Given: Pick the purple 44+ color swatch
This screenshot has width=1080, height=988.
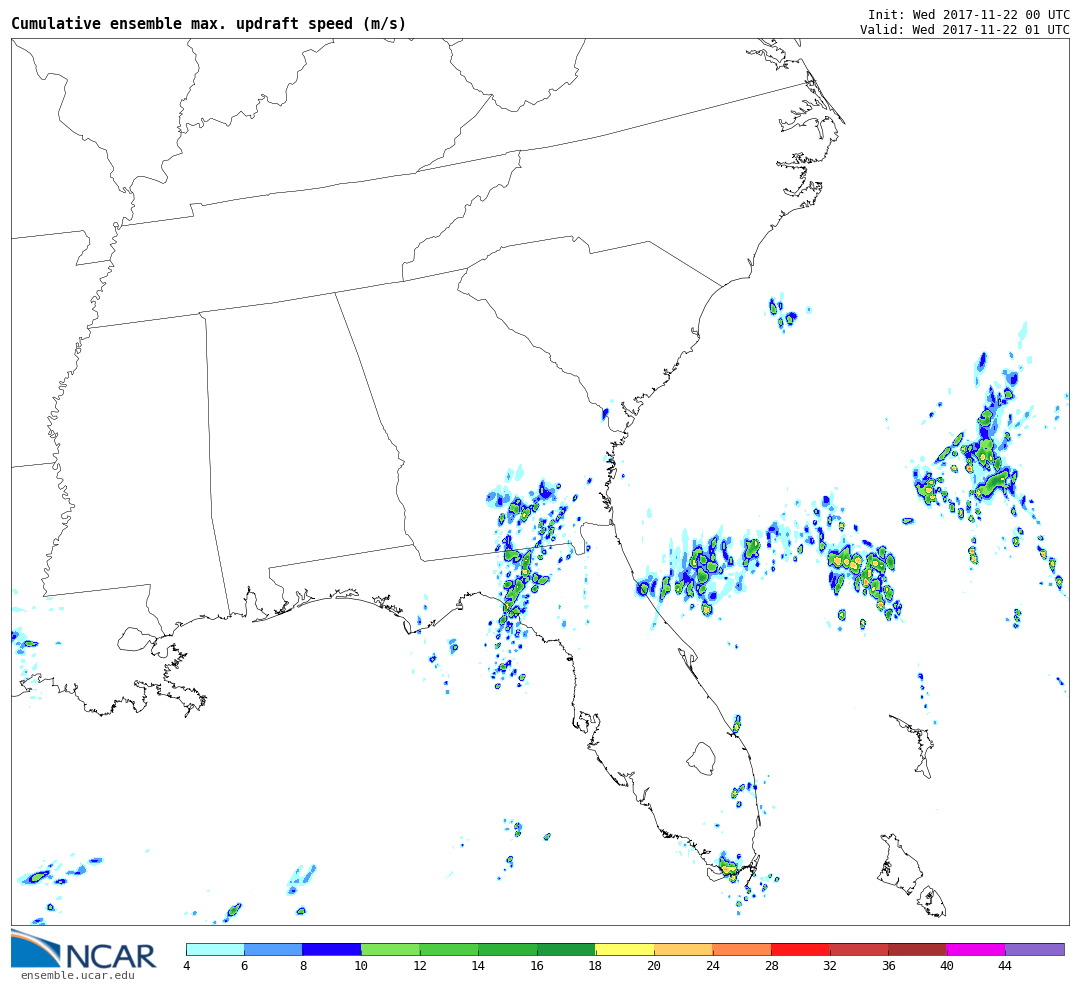Looking at the screenshot, I should click(x=1035, y=949).
